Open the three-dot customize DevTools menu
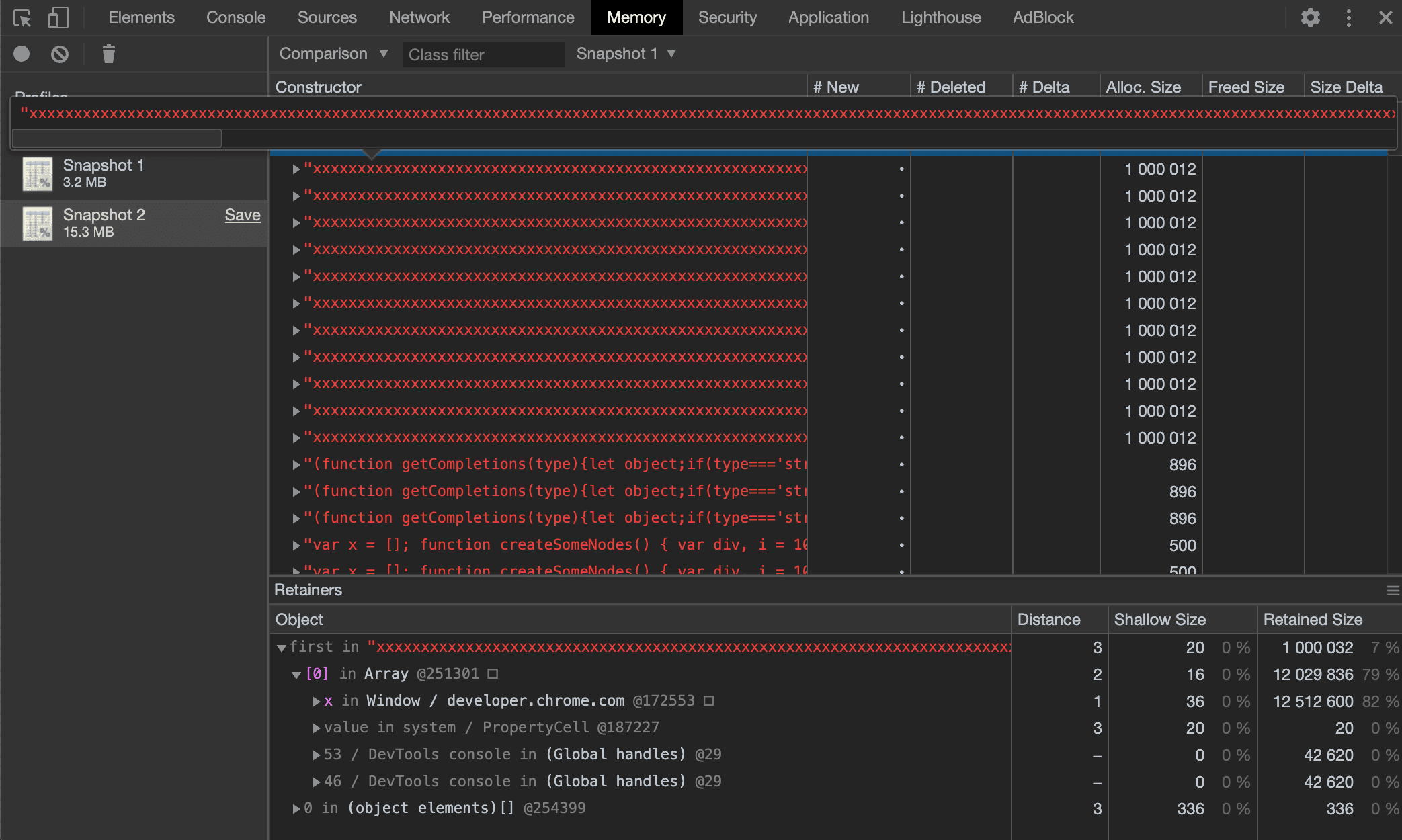Image resolution: width=1402 pixels, height=840 pixels. point(1348,18)
